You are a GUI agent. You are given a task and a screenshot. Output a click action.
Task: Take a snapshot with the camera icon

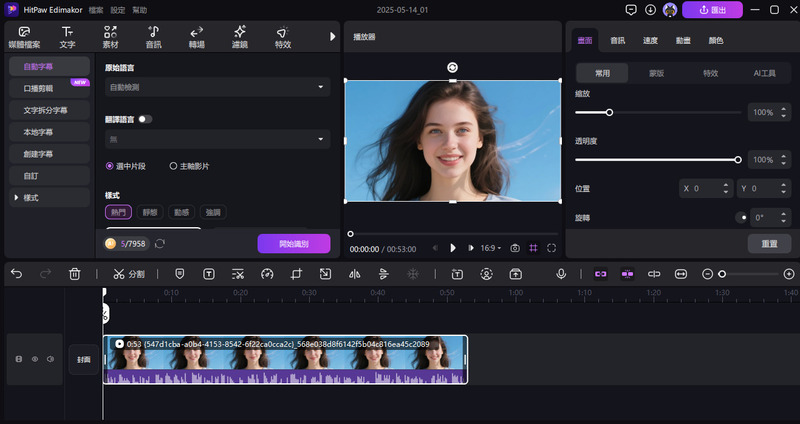[x=515, y=248]
